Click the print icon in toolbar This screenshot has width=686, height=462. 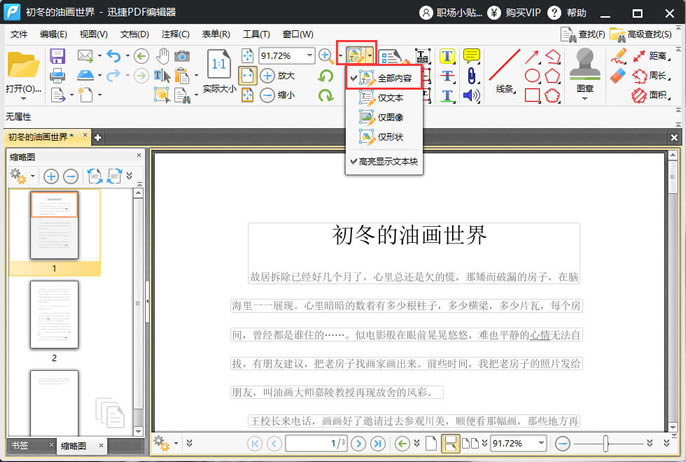[57, 76]
